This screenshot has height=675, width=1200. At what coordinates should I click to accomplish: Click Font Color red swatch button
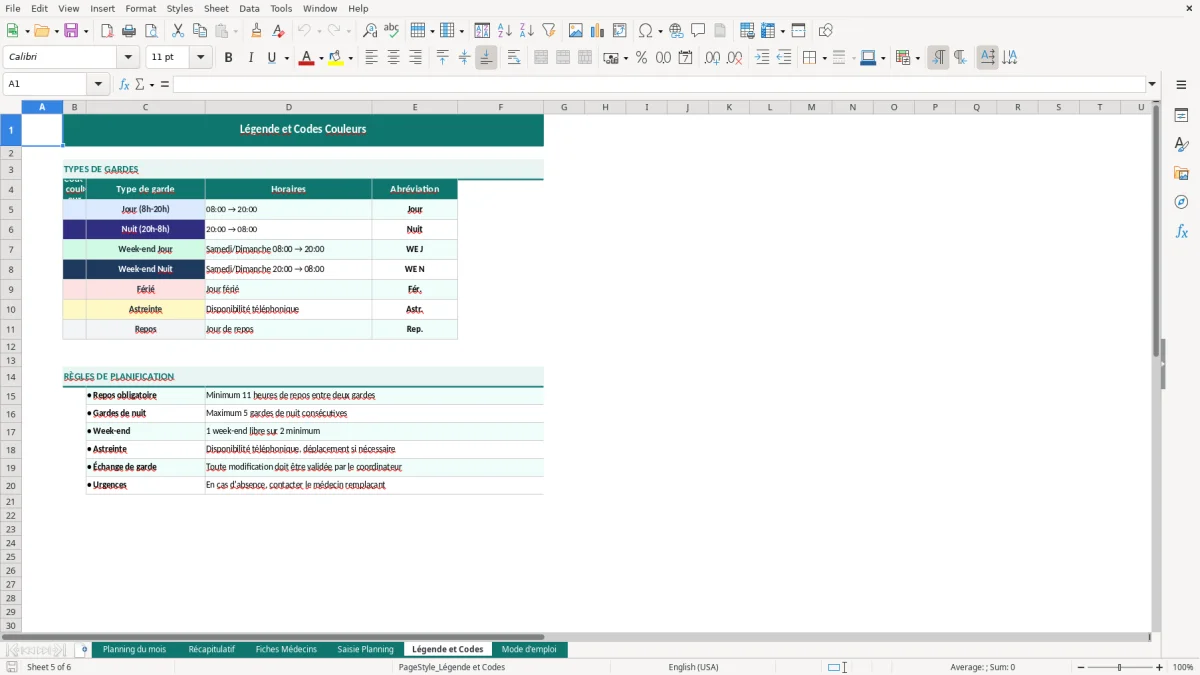click(x=306, y=58)
